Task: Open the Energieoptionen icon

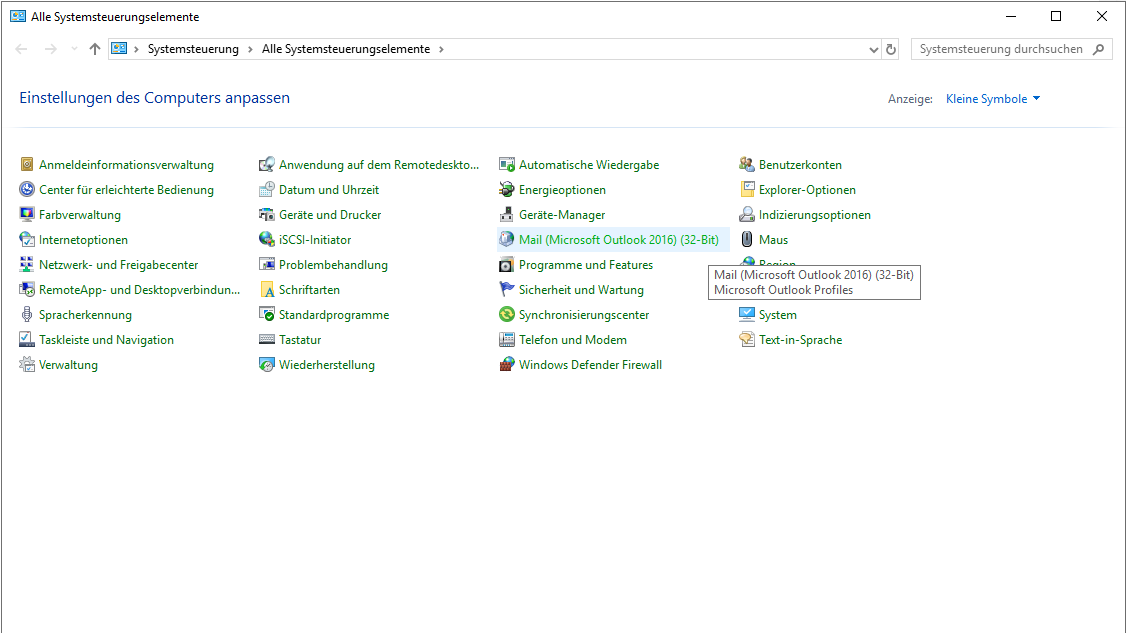Action: (507, 190)
